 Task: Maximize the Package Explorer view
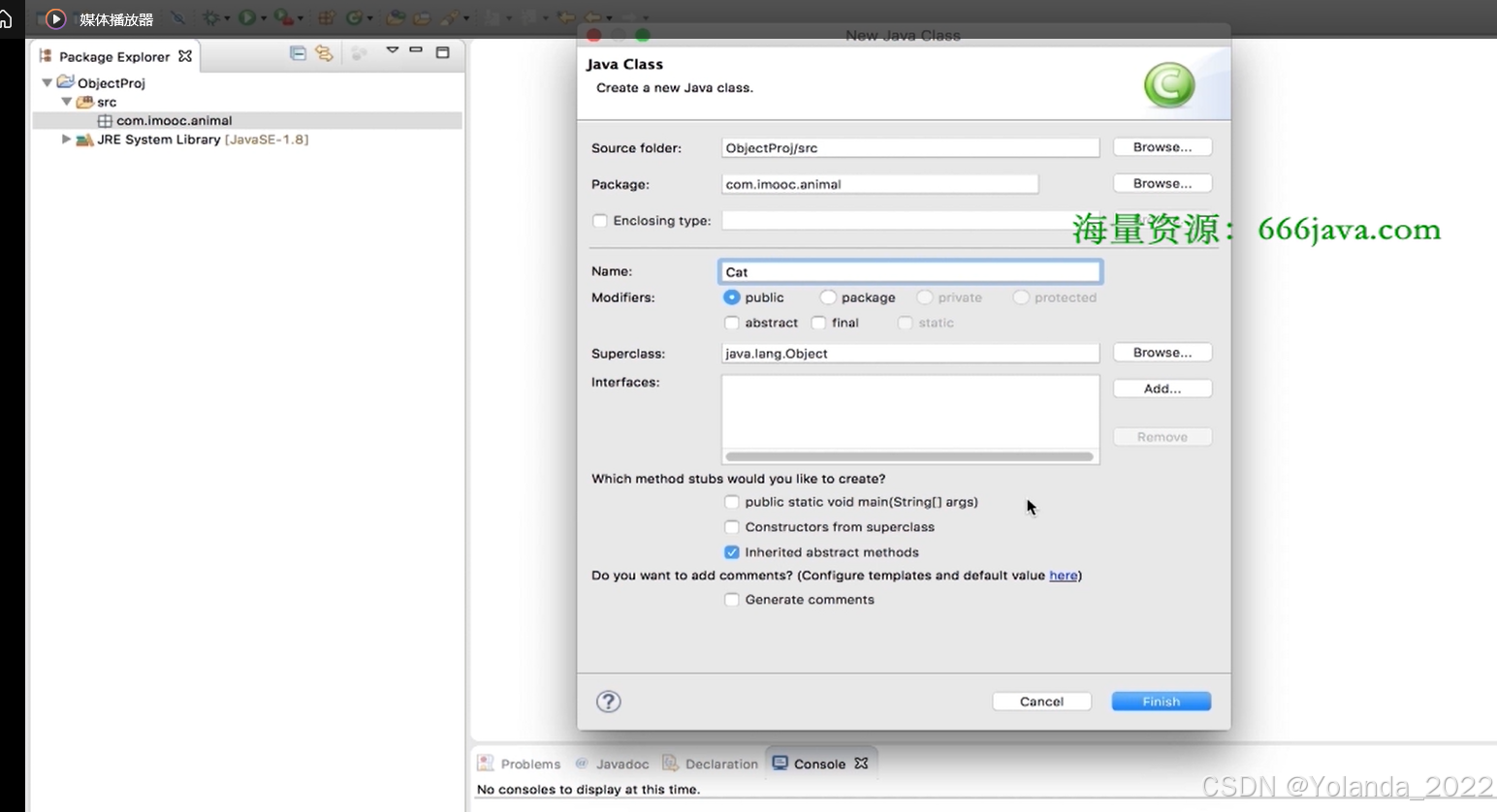pyautogui.click(x=442, y=52)
